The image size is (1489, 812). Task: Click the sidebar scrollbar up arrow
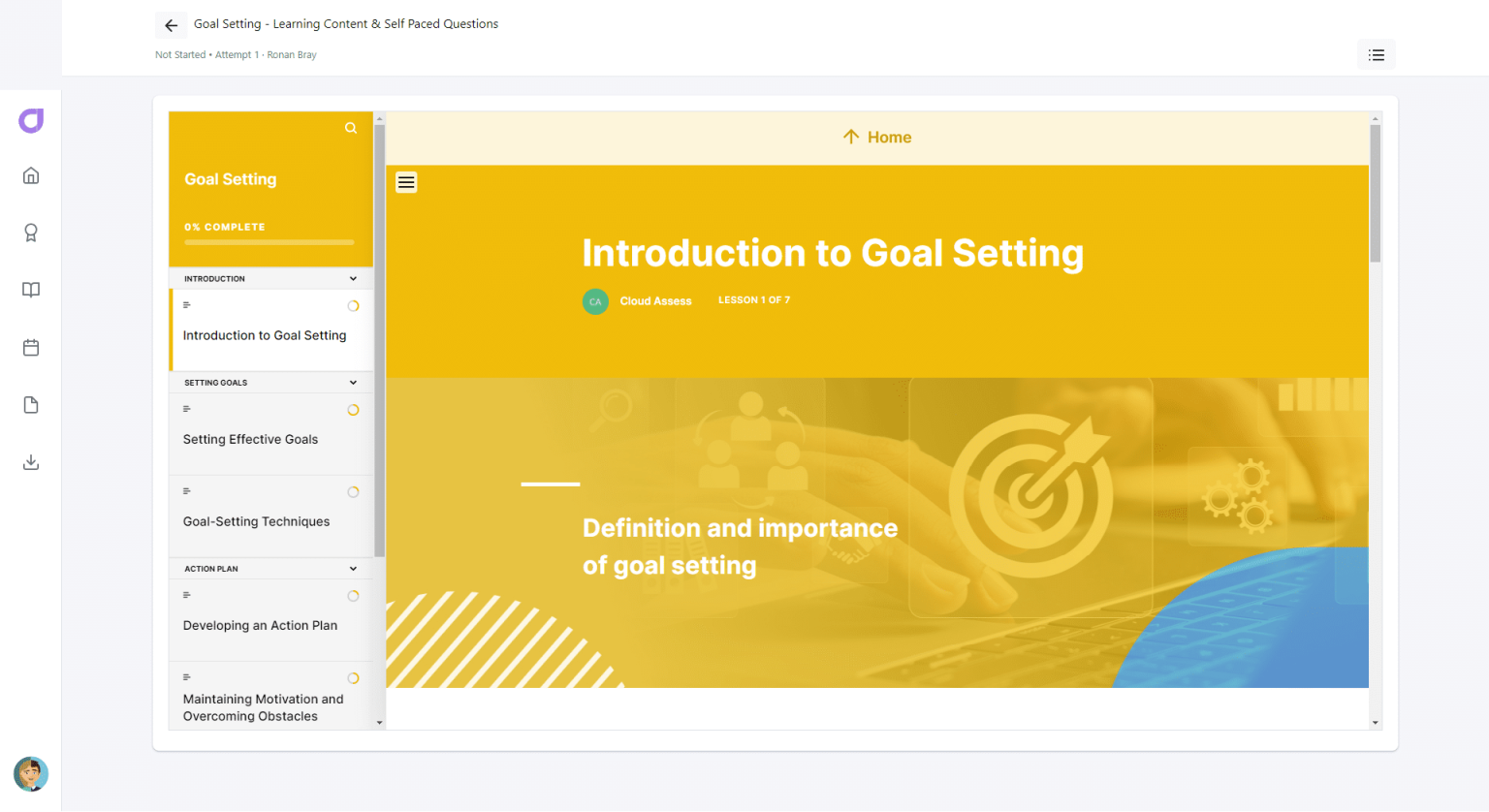379,118
